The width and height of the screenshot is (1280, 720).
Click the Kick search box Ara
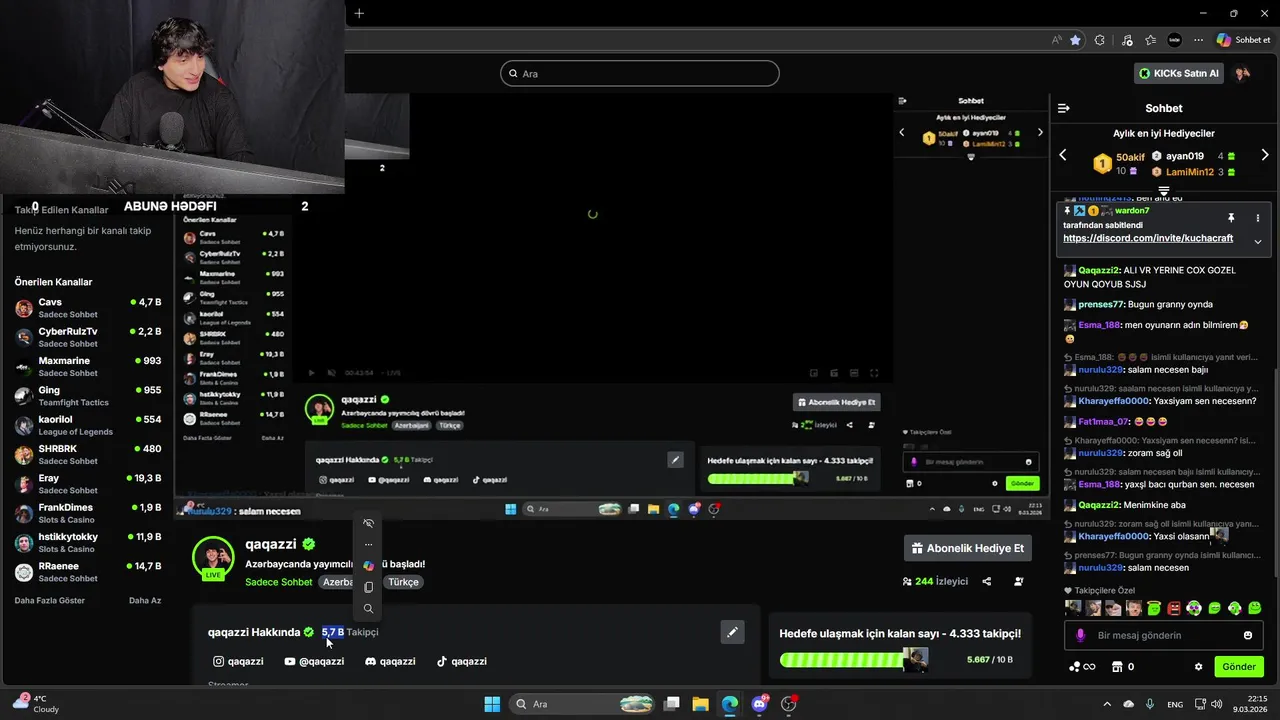pyautogui.click(x=640, y=73)
